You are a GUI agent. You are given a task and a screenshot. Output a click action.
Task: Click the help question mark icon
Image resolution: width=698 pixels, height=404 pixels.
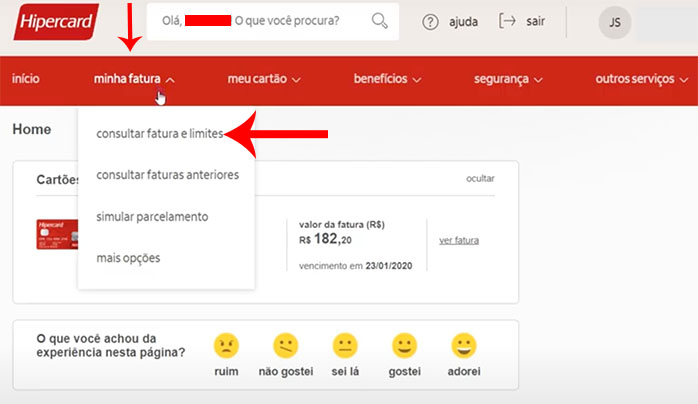(x=430, y=22)
